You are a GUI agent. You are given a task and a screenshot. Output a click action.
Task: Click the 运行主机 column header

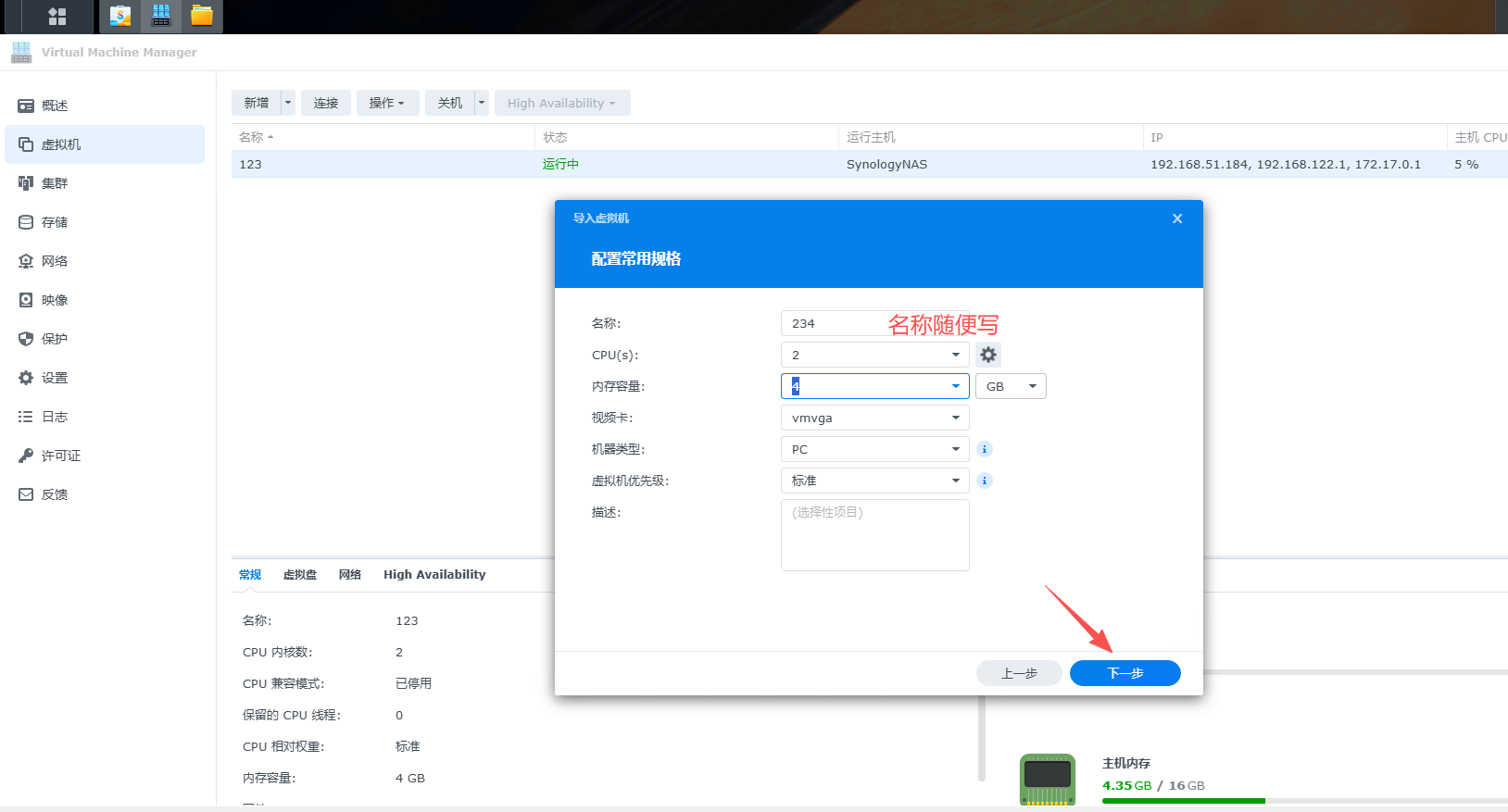click(x=990, y=137)
